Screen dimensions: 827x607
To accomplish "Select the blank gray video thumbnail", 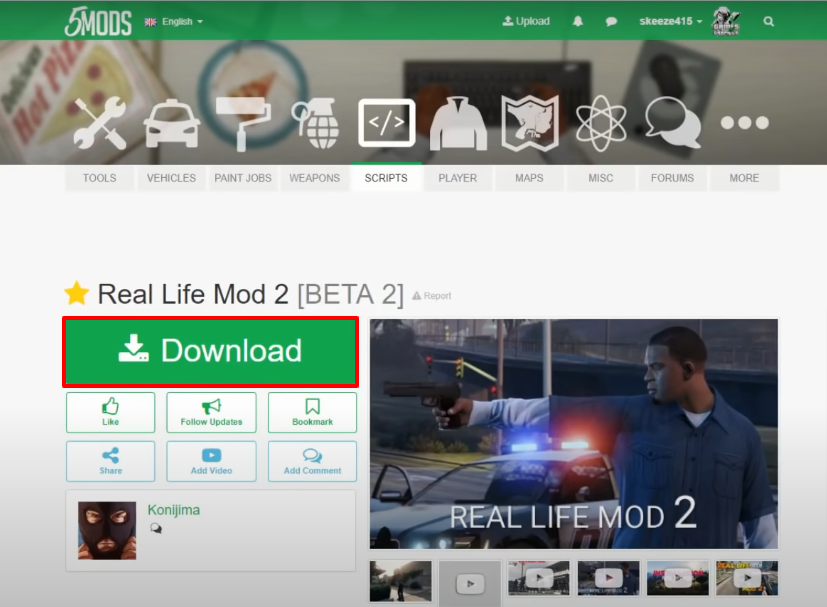I will click(x=470, y=583).
